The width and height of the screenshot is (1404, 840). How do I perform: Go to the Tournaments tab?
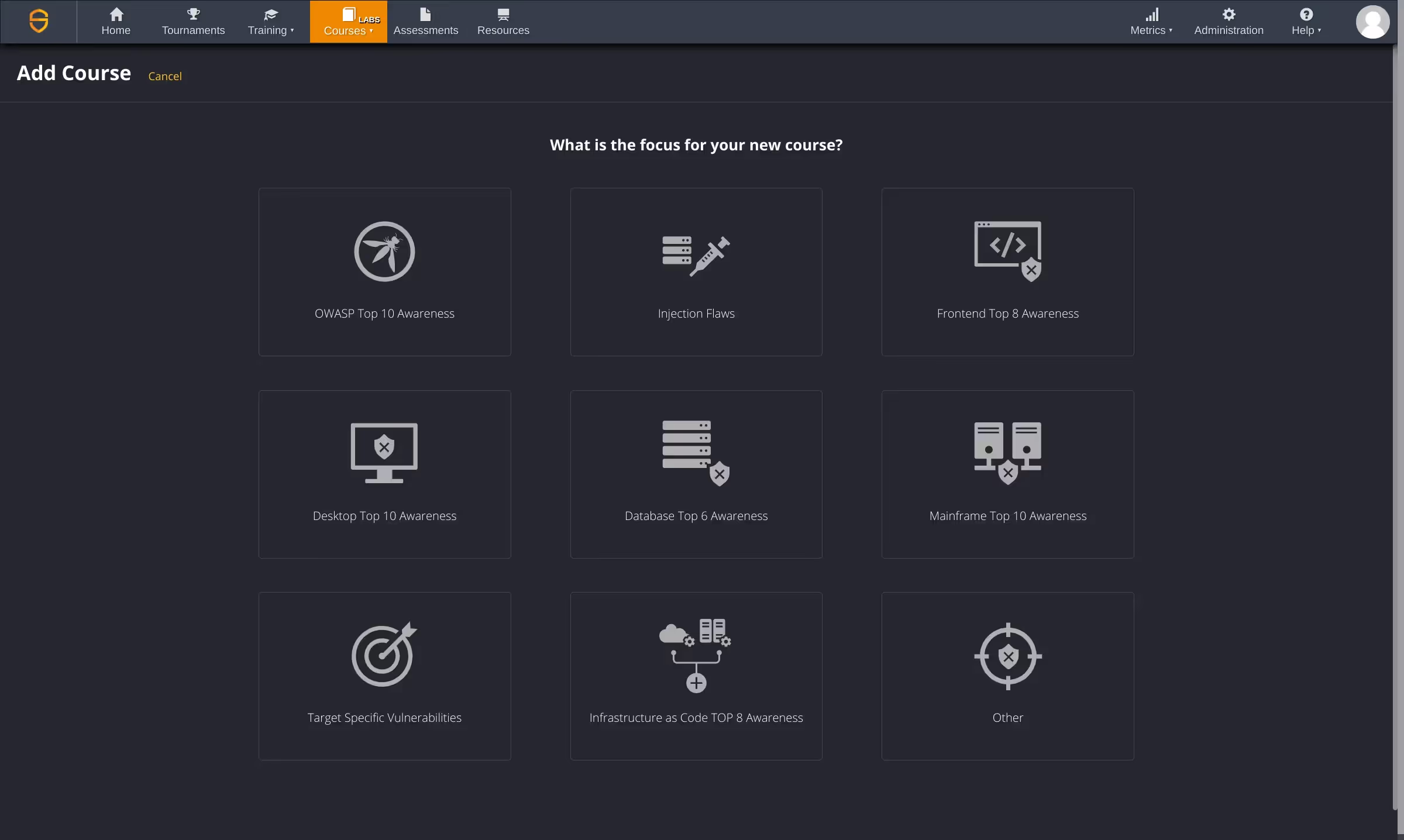(193, 22)
